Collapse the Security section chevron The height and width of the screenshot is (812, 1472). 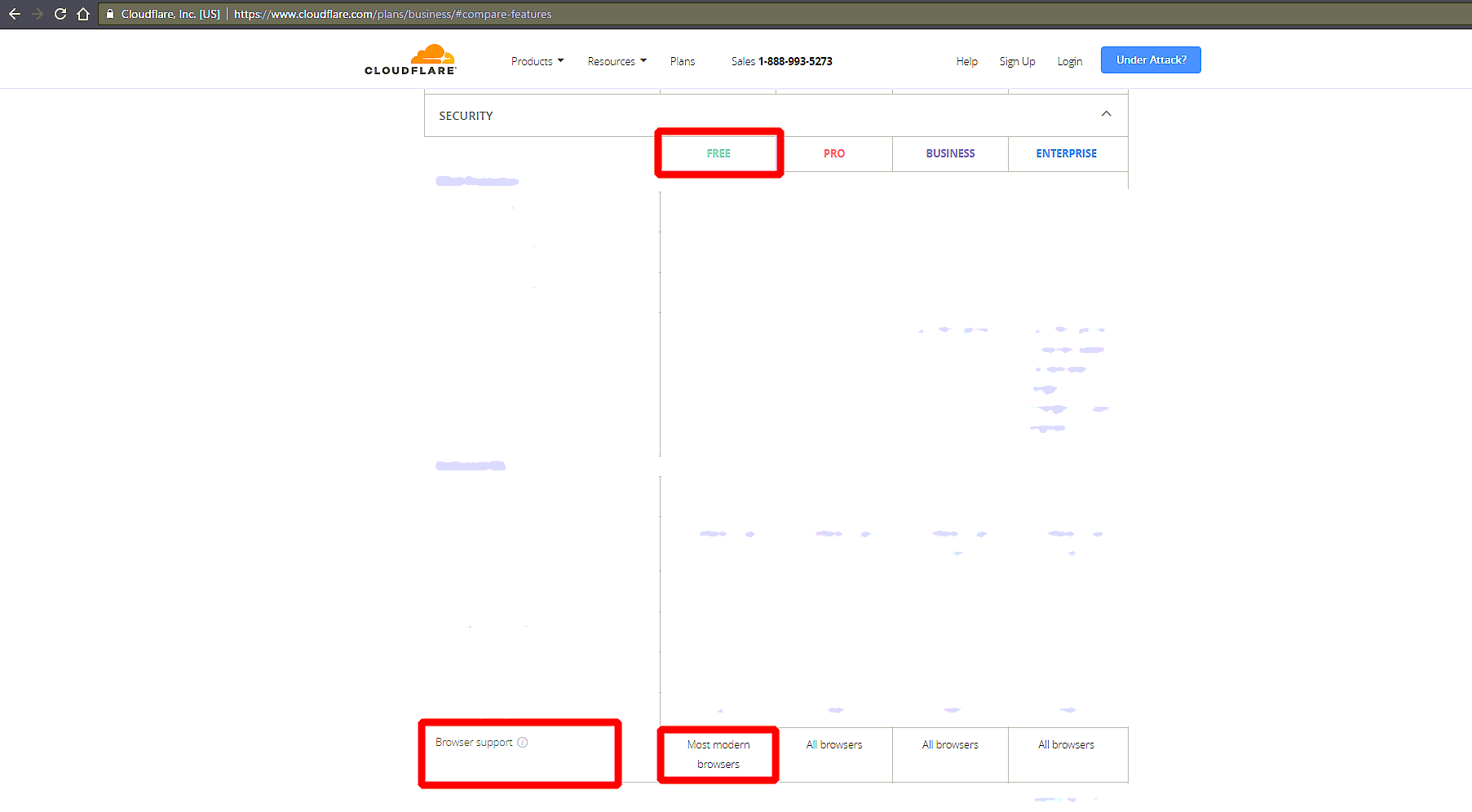click(1106, 114)
